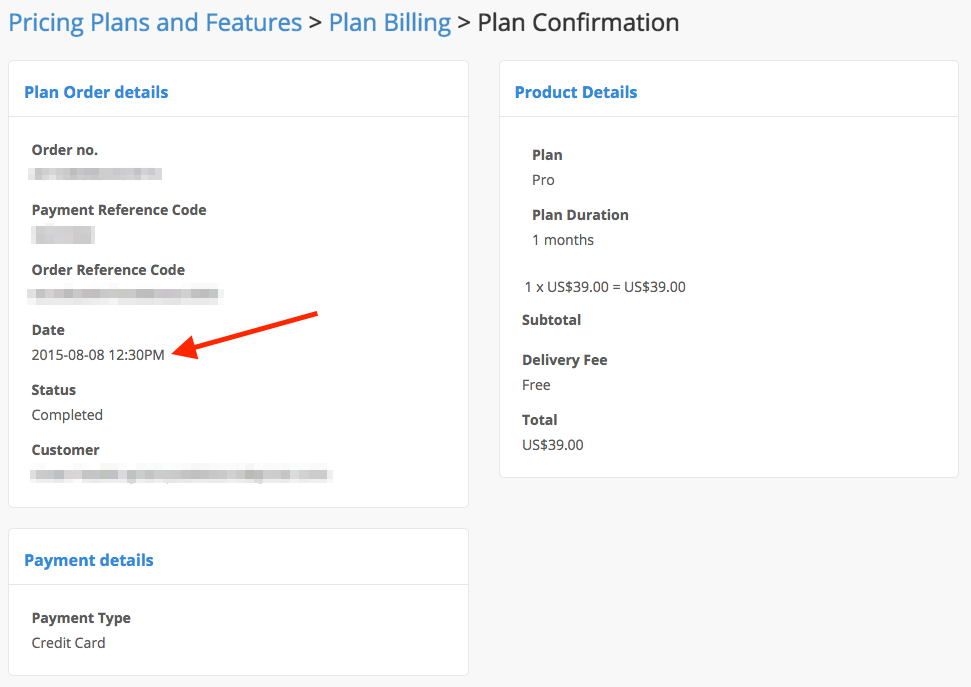Go back to Plan Billing breadcrumb
The width and height of the screenshot is (971, 687).
(x=390, y=23)
